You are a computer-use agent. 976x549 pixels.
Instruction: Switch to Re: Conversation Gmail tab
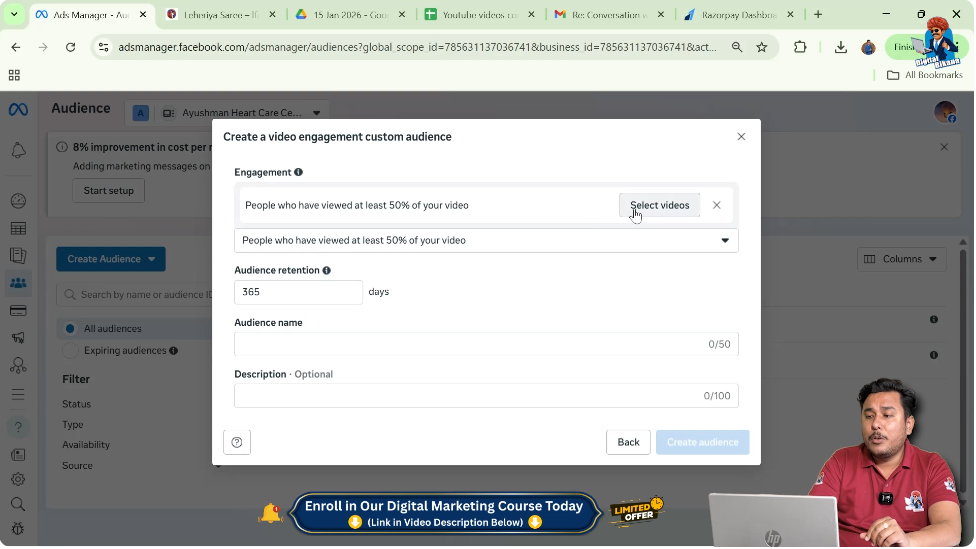click(x=609, y=14)
